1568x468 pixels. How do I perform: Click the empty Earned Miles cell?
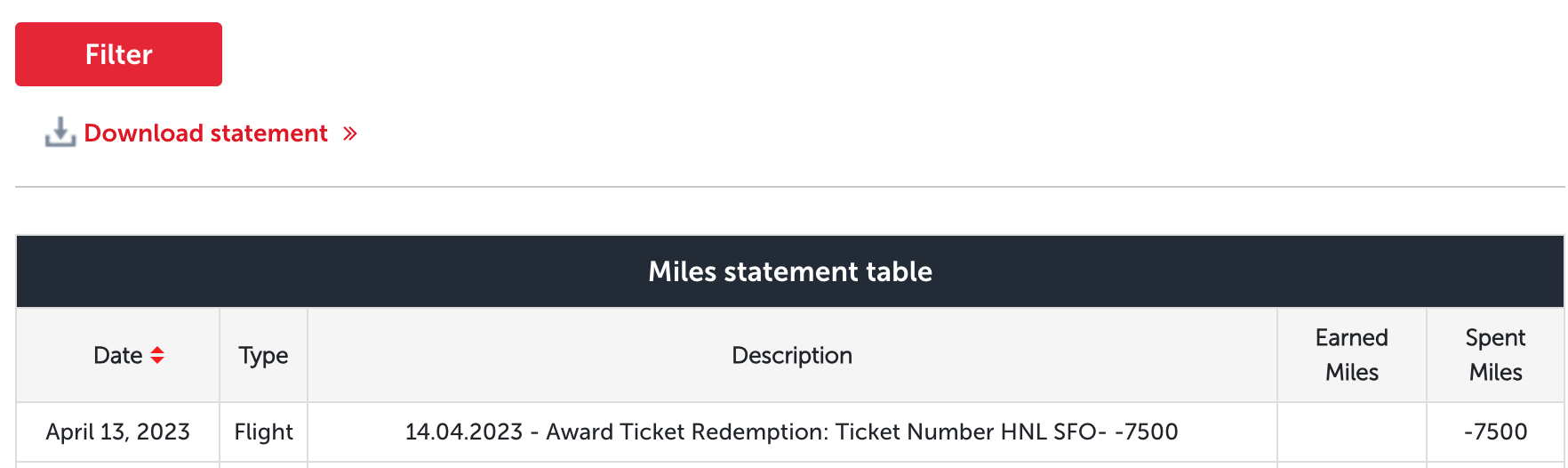[1352, 432]
